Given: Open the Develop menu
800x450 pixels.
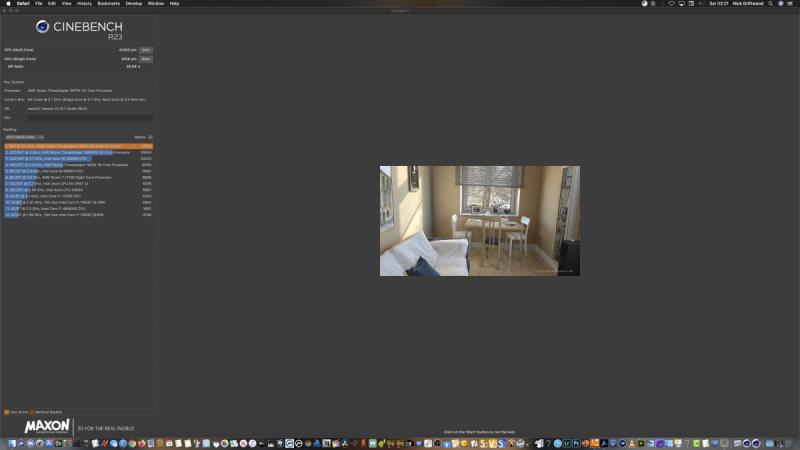Looking at the screenshot, I should coord(134,4).
